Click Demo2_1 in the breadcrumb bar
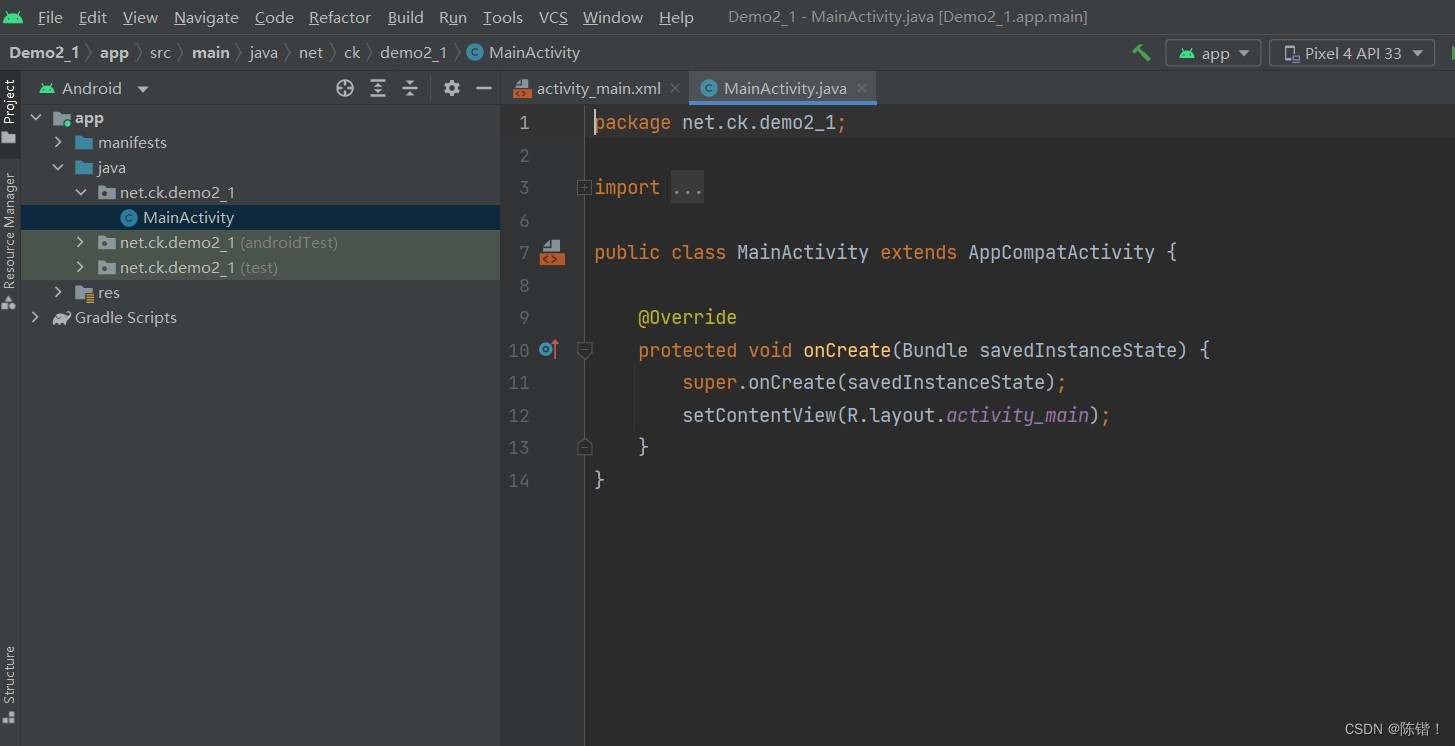 click(44, 53)
